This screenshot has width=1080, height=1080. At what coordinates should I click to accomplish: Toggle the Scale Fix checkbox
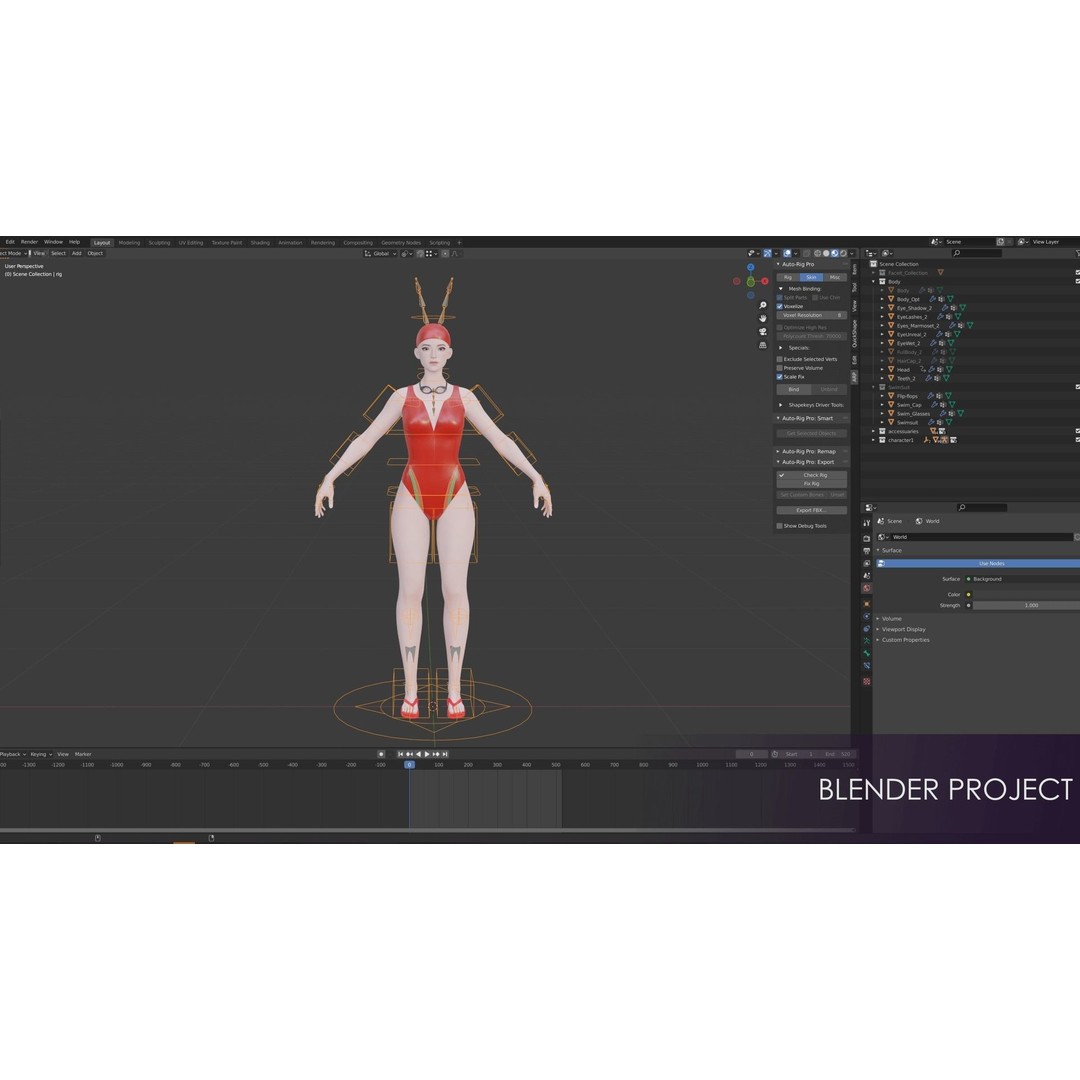[x=780, y=377]
